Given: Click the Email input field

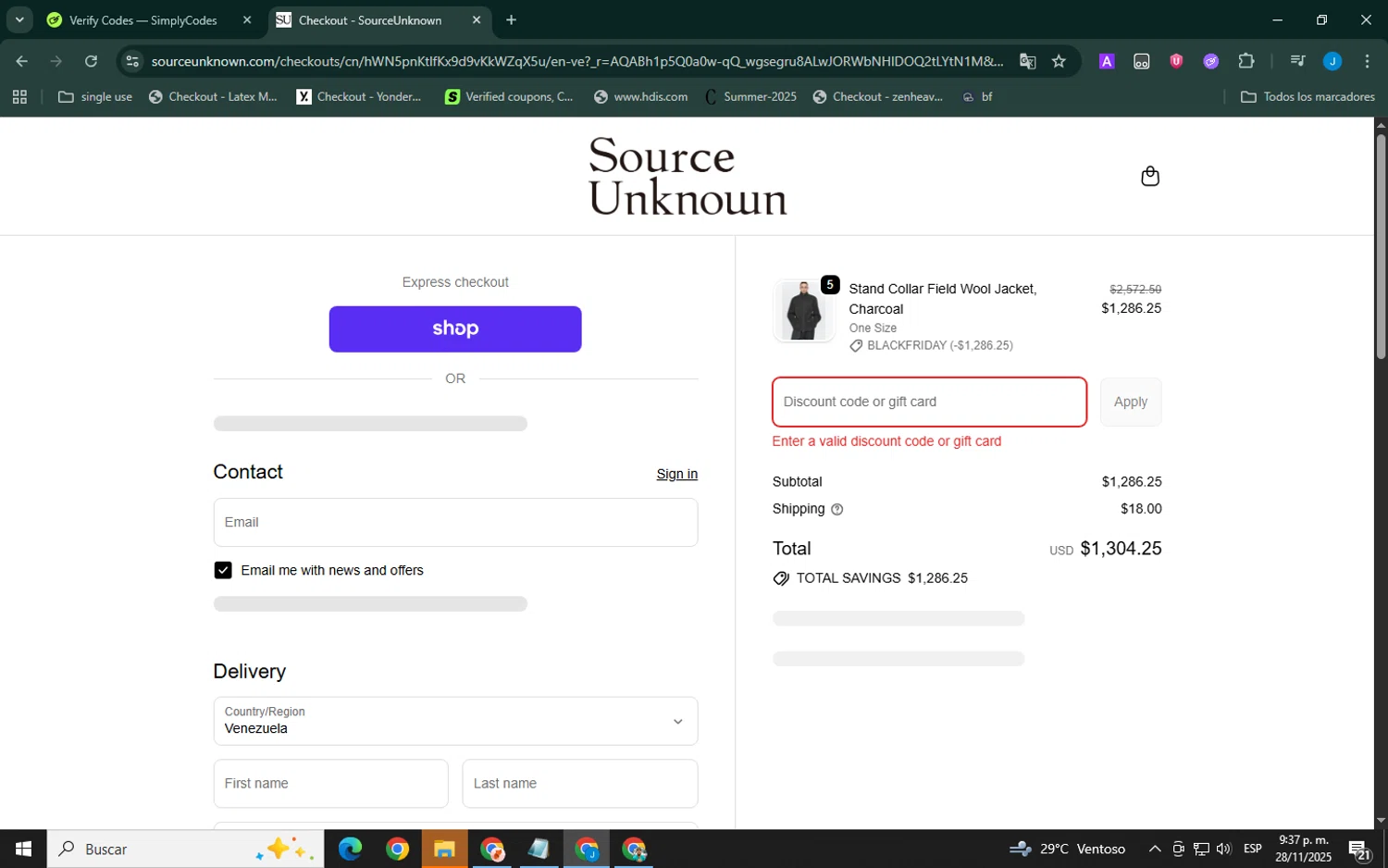Looking at the screenshot, I should click(455, 522).
